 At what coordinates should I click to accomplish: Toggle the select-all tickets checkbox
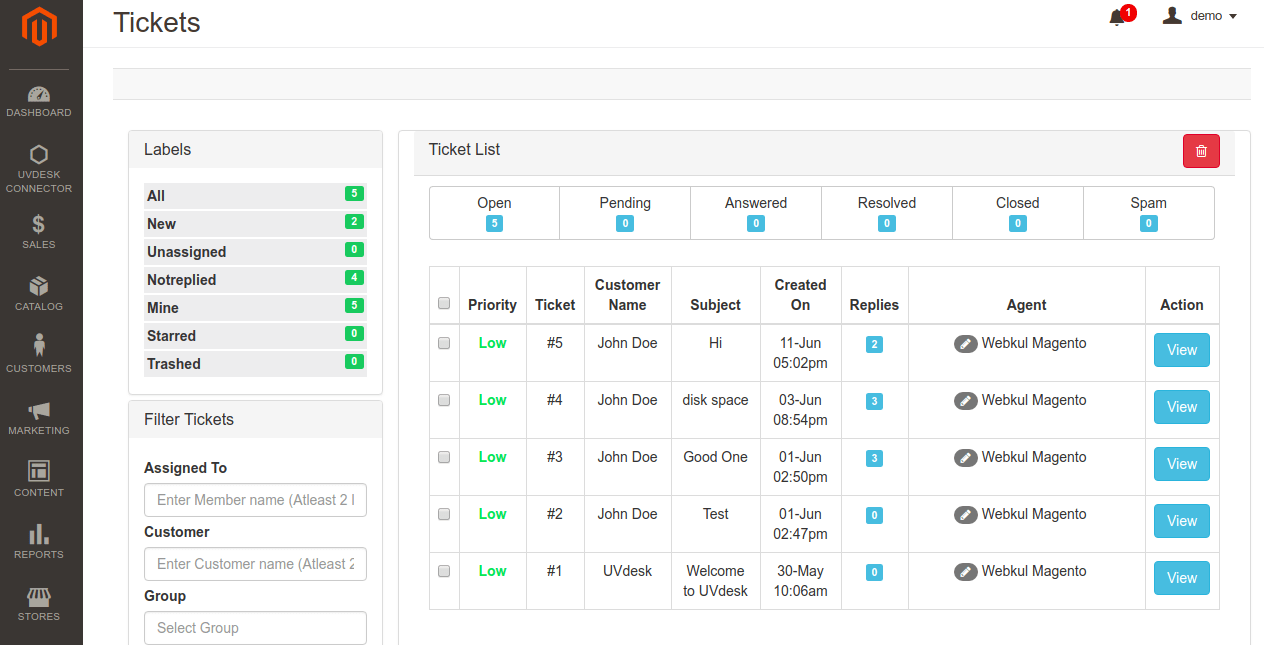pos(444,303)
